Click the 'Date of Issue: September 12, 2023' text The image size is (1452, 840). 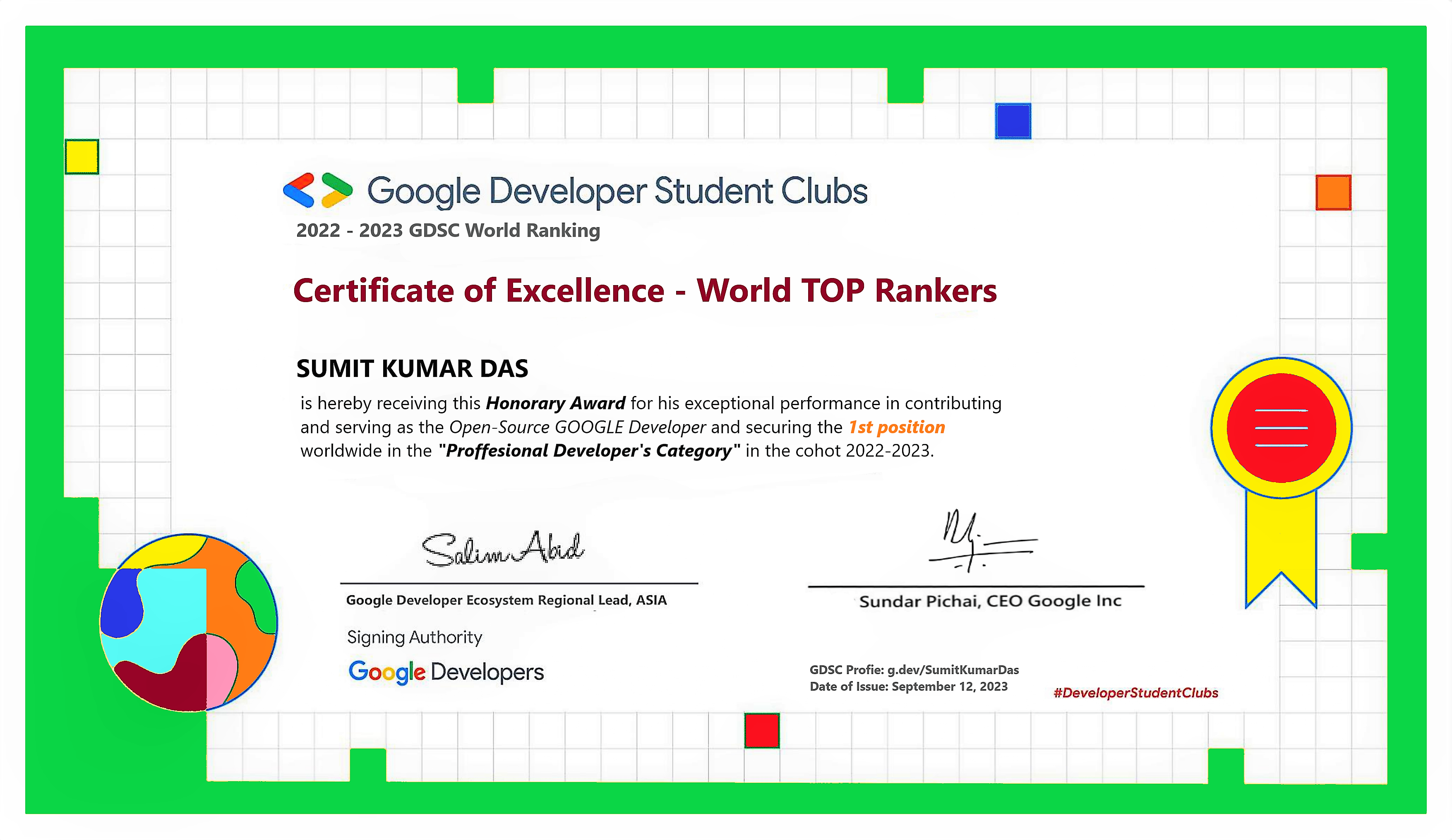(908, 686)
